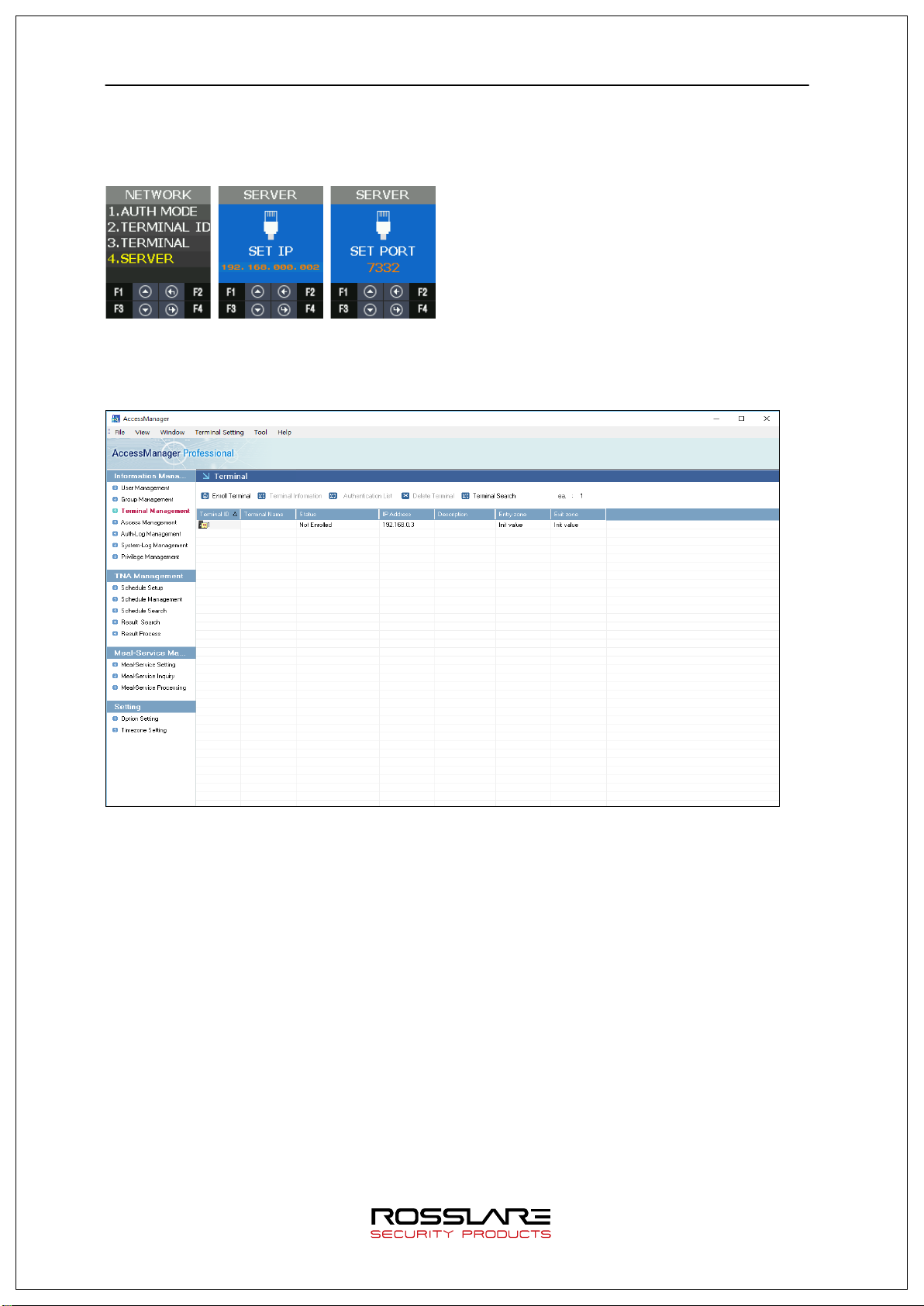
Task: Collapse the TNA Management section header
Action: coord(151,576)
